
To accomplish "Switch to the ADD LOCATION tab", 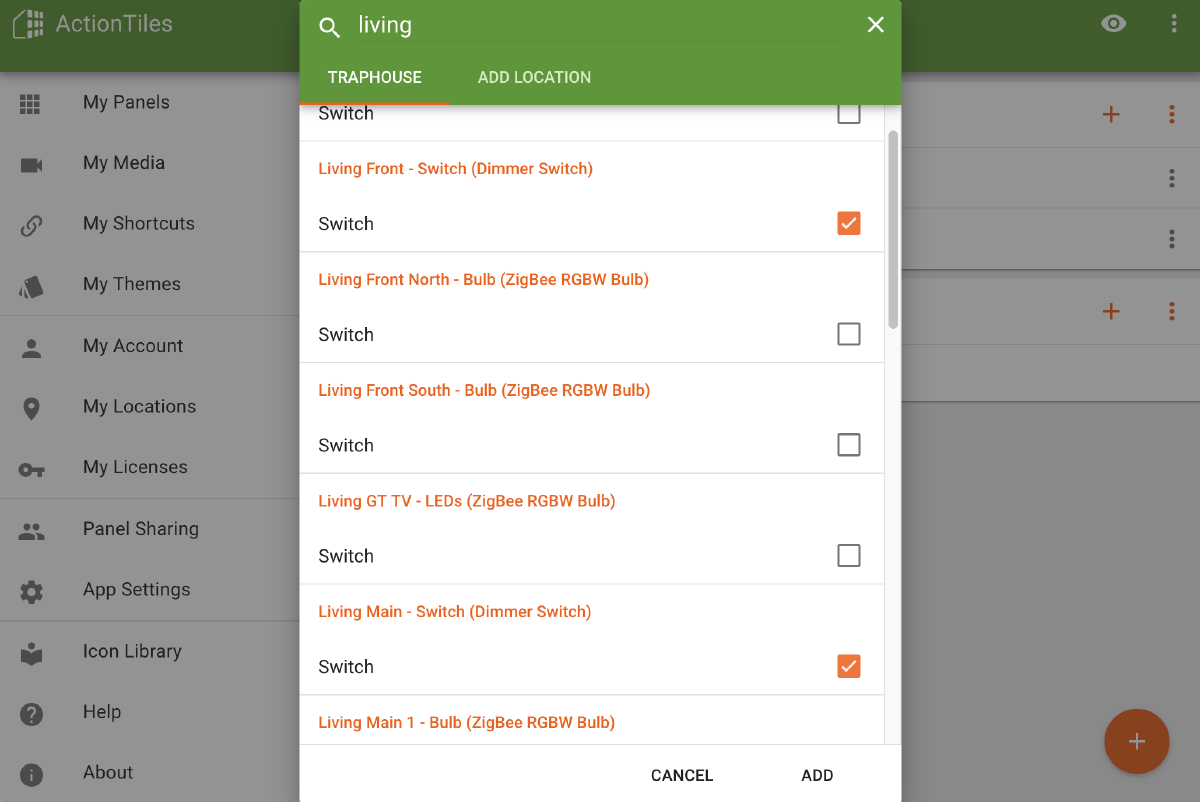I will point(534,78).
